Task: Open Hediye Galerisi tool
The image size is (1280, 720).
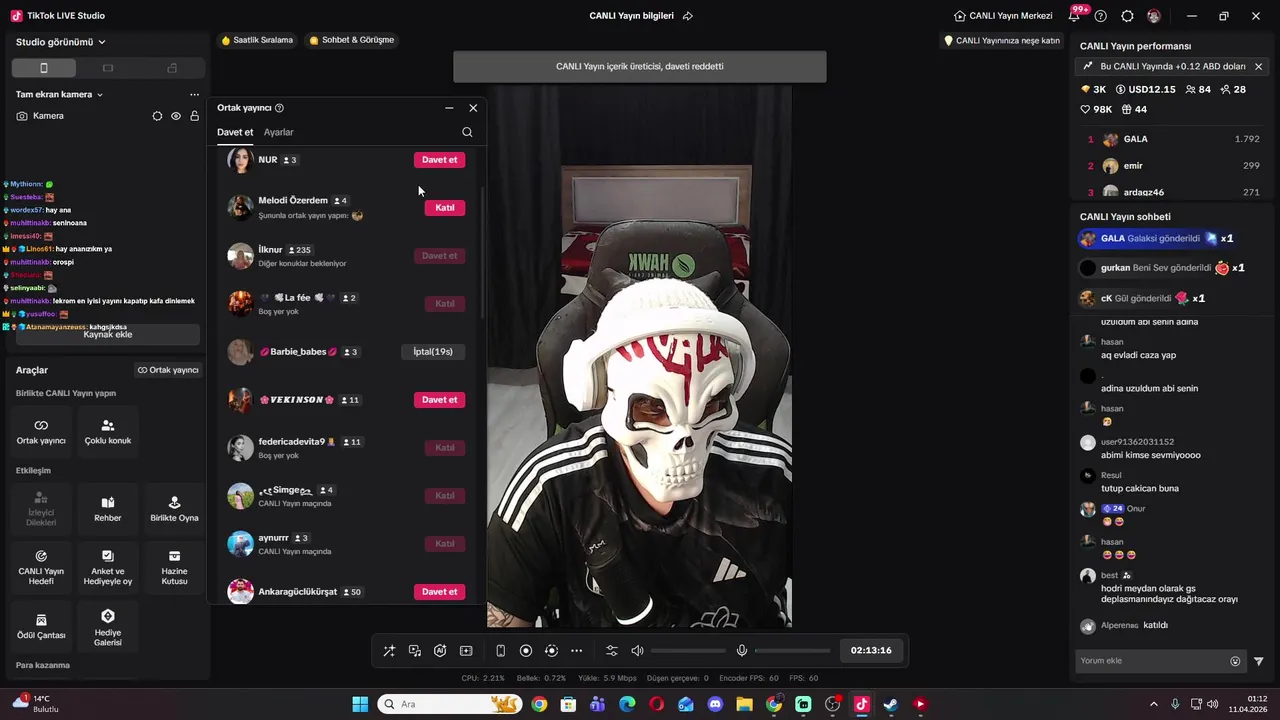Action: 108,626
